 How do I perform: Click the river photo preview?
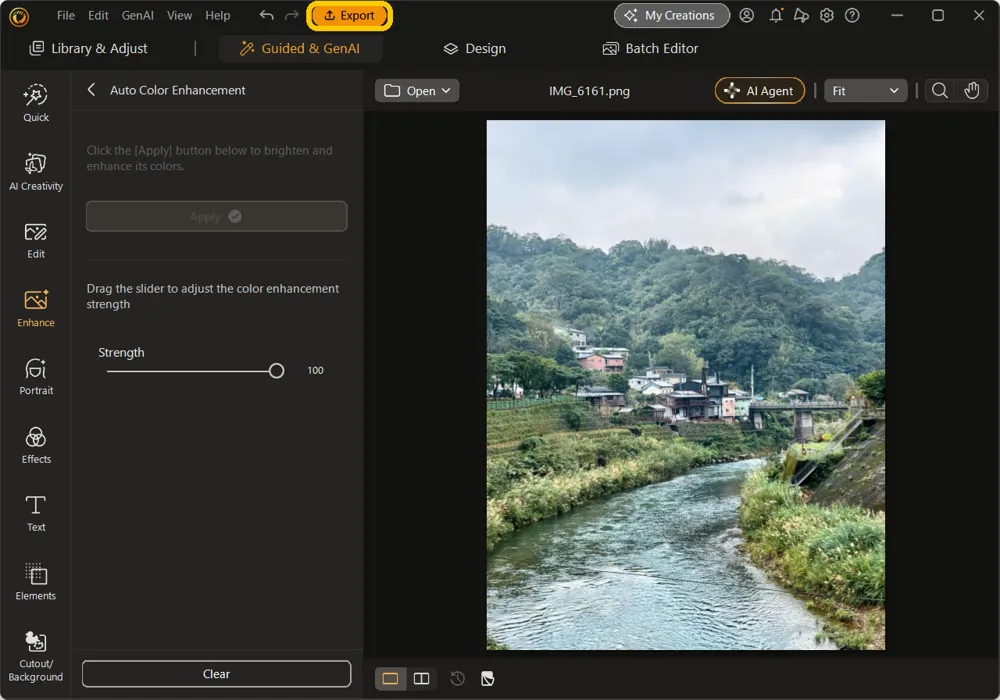pos(686,385)
